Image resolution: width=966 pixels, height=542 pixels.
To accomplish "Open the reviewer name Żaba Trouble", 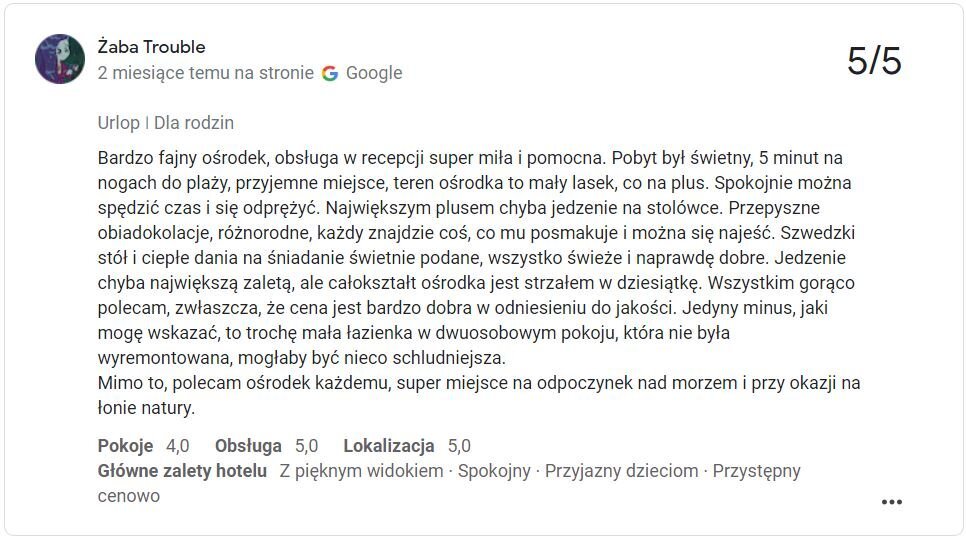I will pos(151,47).
